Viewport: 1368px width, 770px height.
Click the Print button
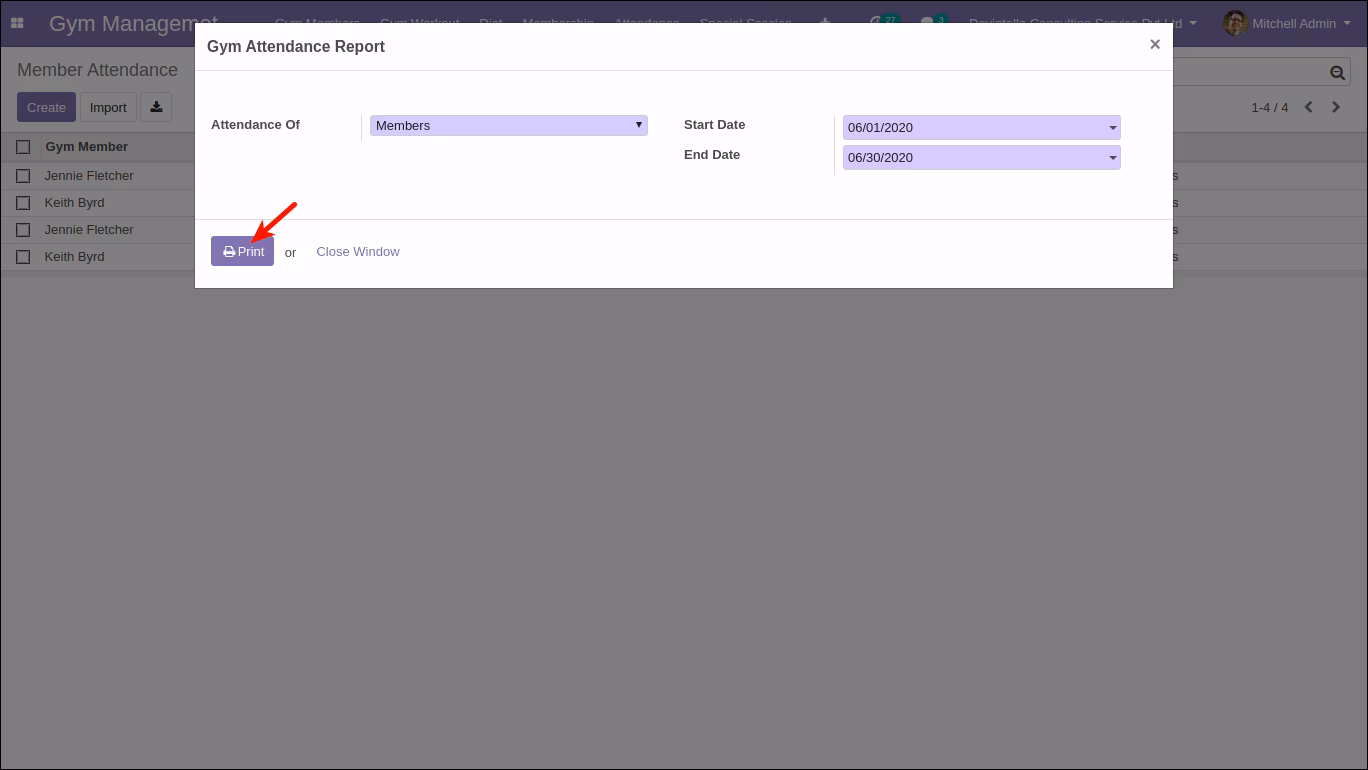[242, 251]
